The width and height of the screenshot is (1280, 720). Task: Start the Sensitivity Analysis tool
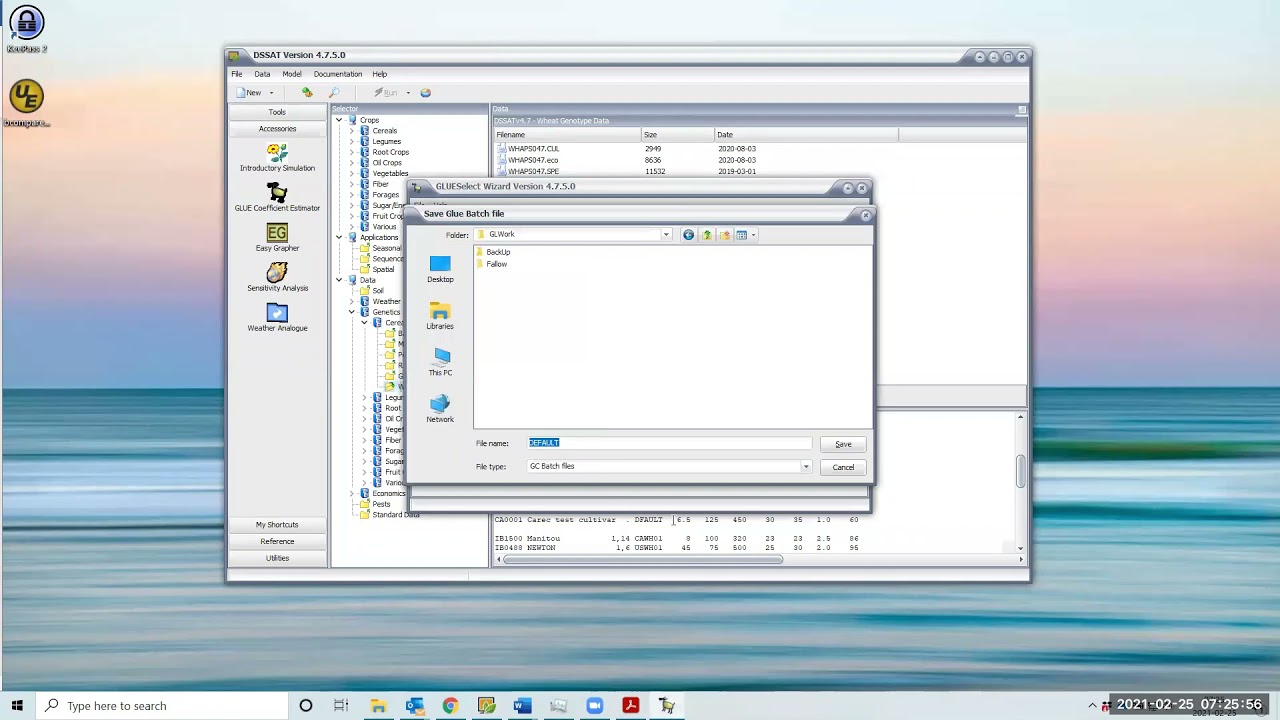pos(277,277)
